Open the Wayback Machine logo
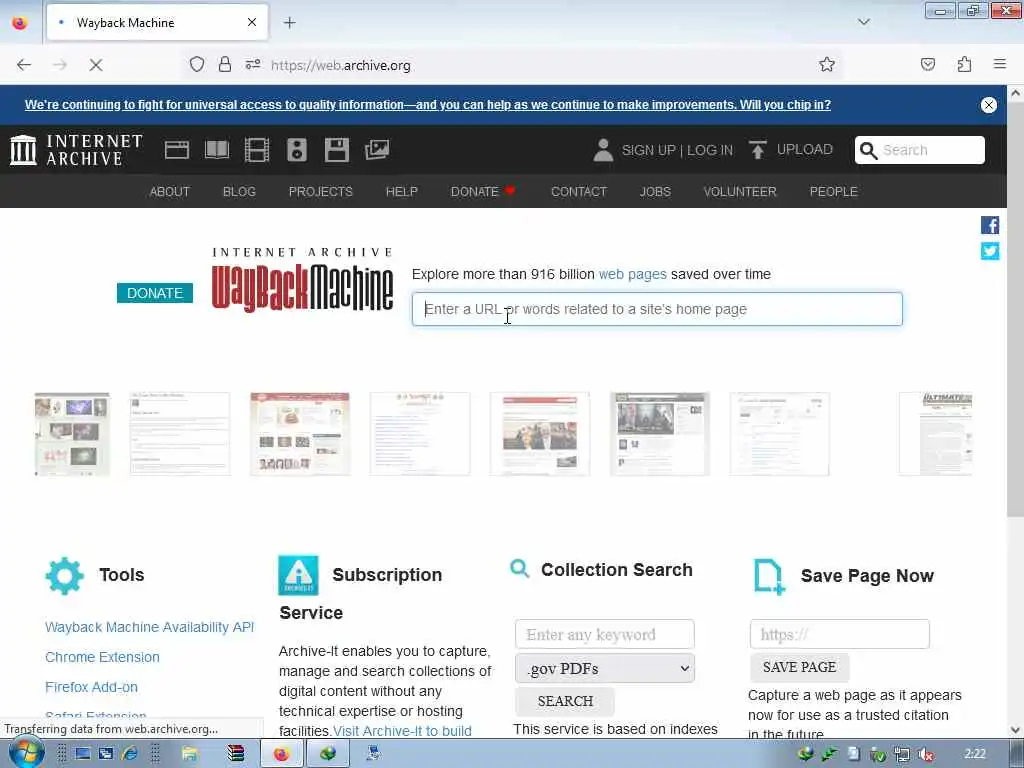 [x=302, y=281]
